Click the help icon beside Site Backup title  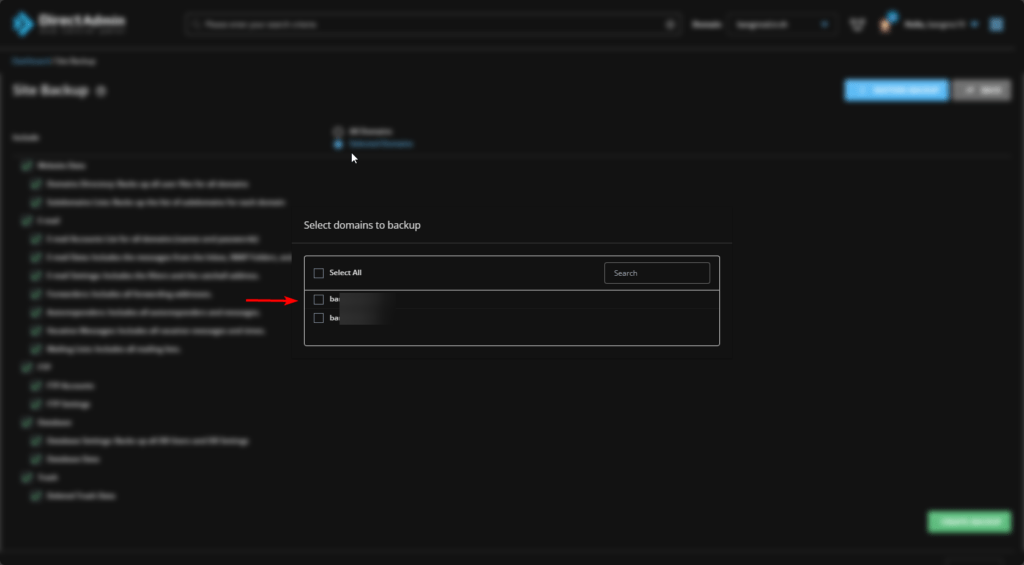tap(102, 91)
